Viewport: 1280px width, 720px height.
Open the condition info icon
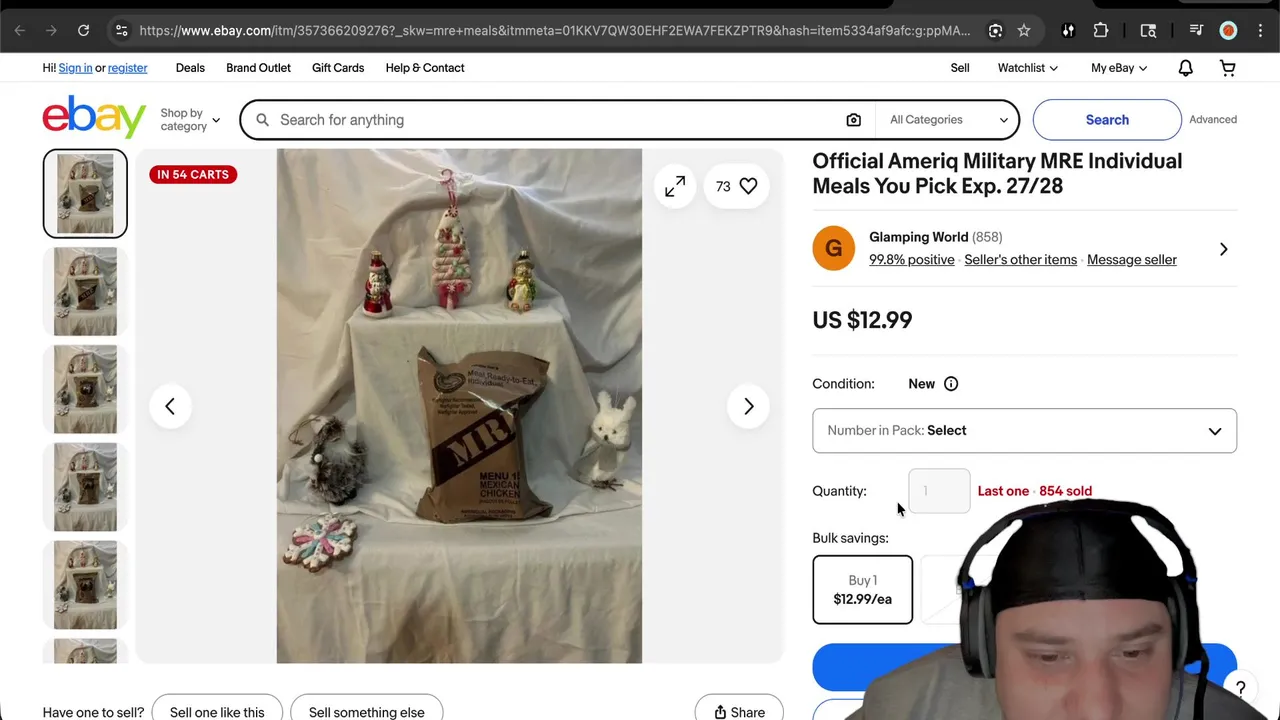point(951,384)
